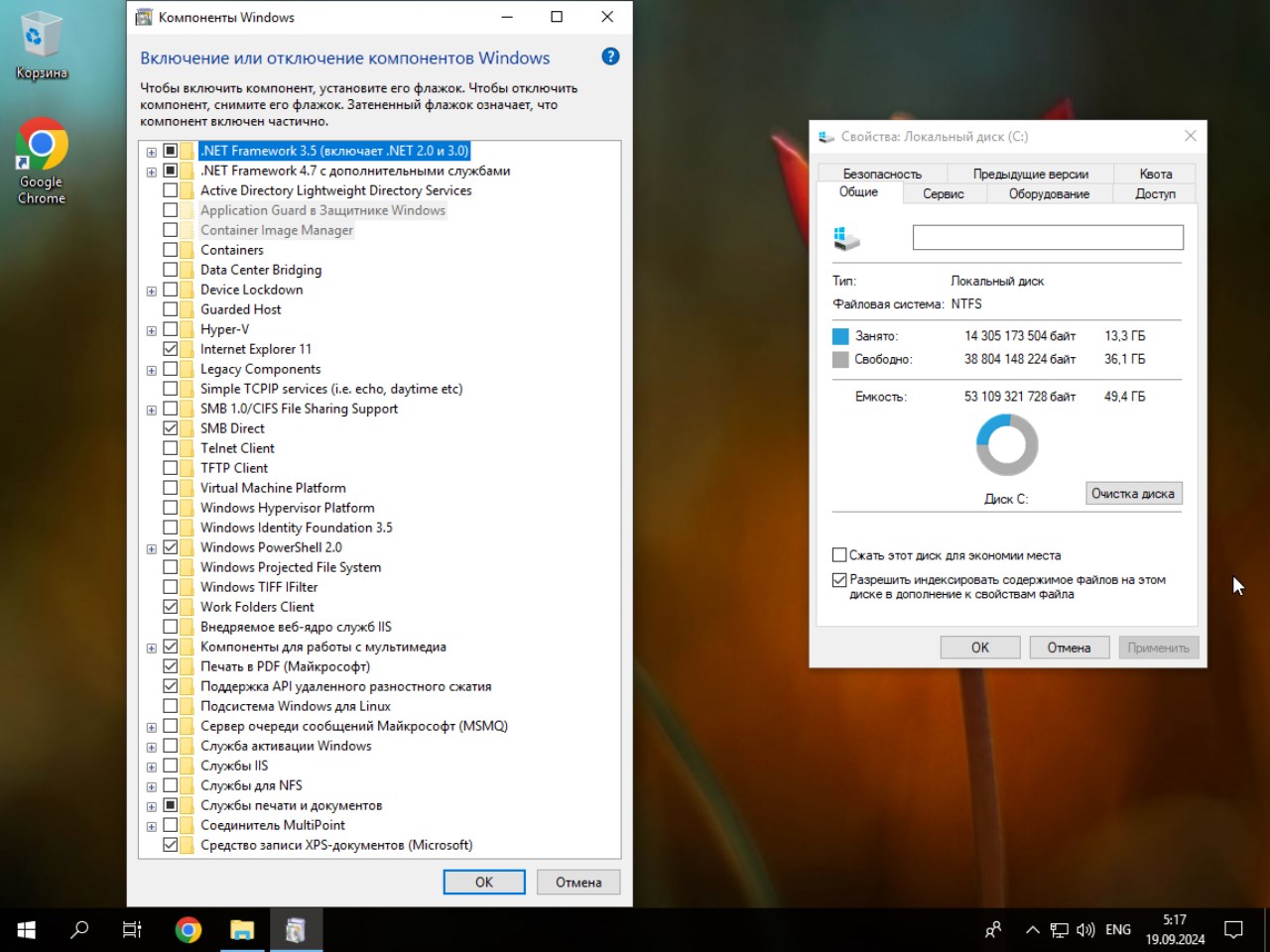Enable the Telnet Client checkbox
The width and height of the screenshot is (1270, 952).
(x=171, y=448)
